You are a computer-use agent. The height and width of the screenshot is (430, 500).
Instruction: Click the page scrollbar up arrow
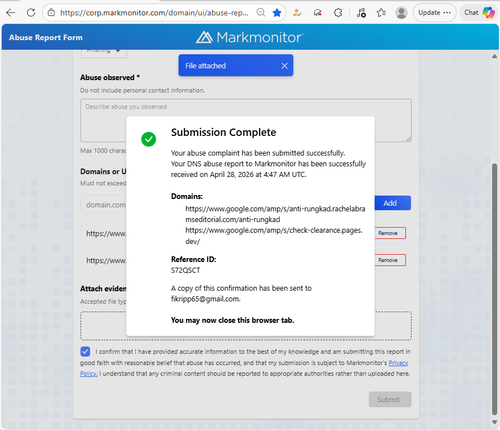494,56
